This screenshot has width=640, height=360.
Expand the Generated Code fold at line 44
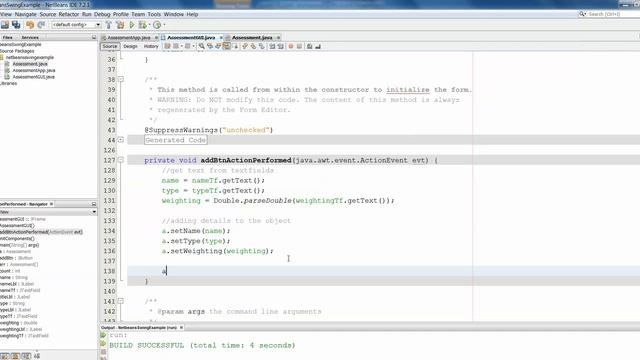pos(121,140)
